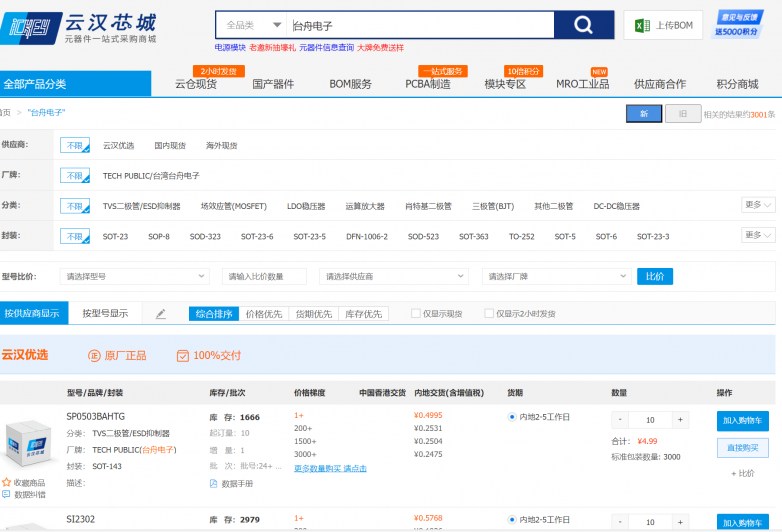This screenshot has width=782, height=532.
Task: Select 内地2-5工作日 radio for SI2302
Action: (512, 520)
